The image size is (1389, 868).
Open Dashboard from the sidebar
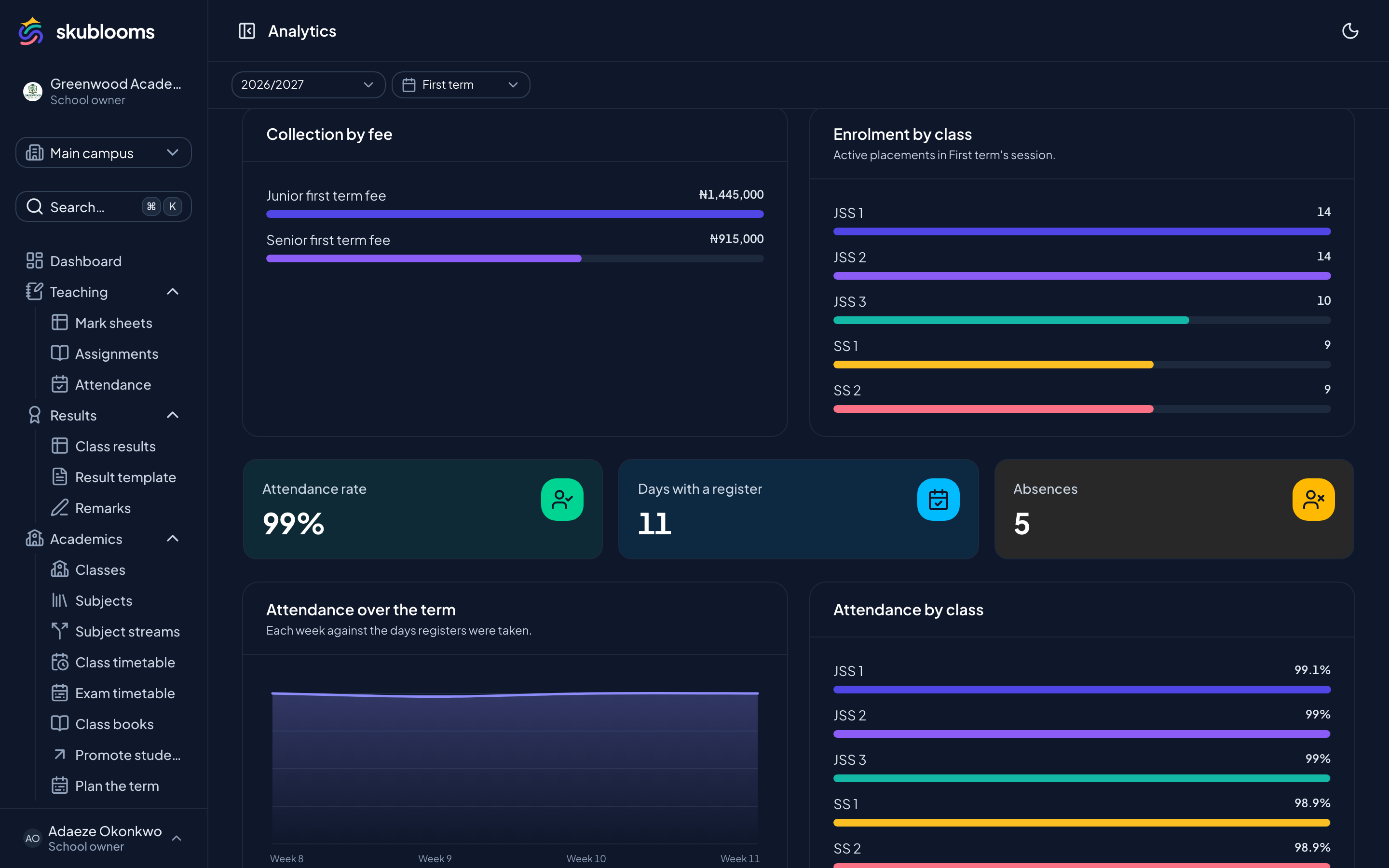pos(103,261)
